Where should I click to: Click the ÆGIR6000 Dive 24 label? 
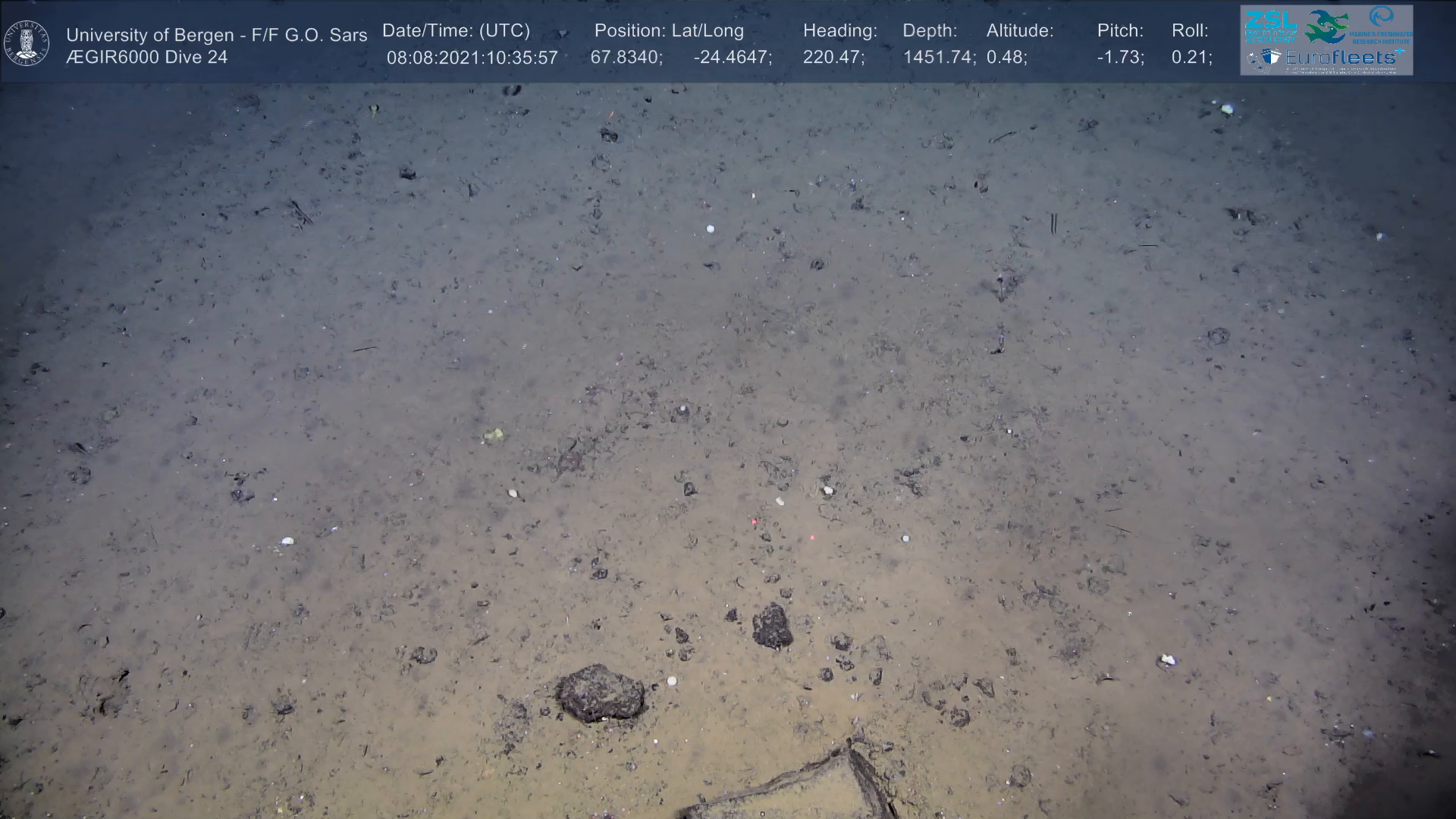click(x=146, y=58)
